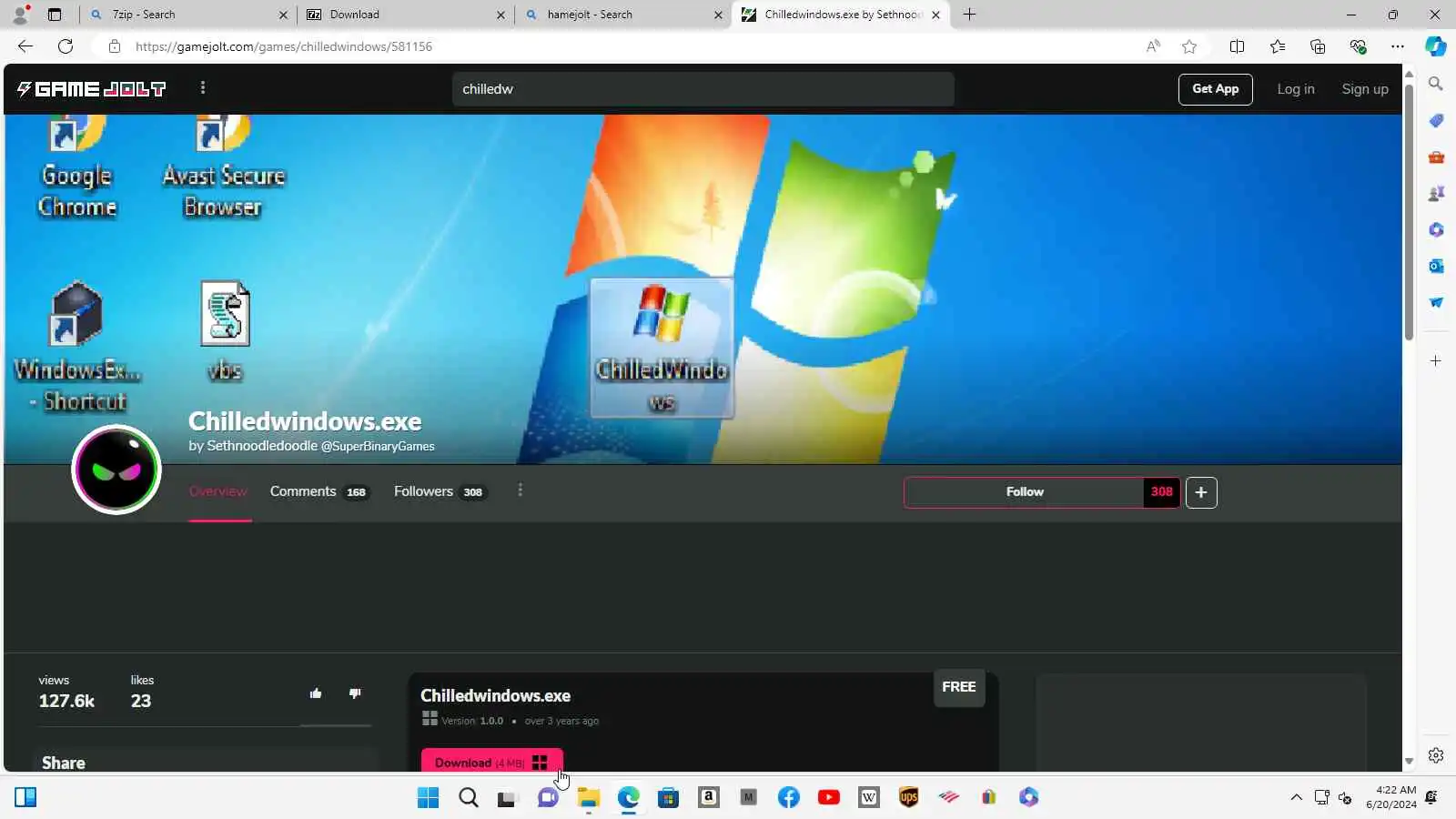
Task: Click the Read aloud icon
Action: [1153, 46]
